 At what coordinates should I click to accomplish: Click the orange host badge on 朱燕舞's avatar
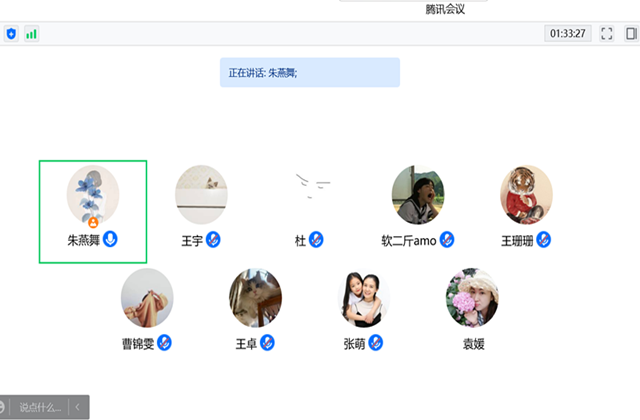click(93, 221)
